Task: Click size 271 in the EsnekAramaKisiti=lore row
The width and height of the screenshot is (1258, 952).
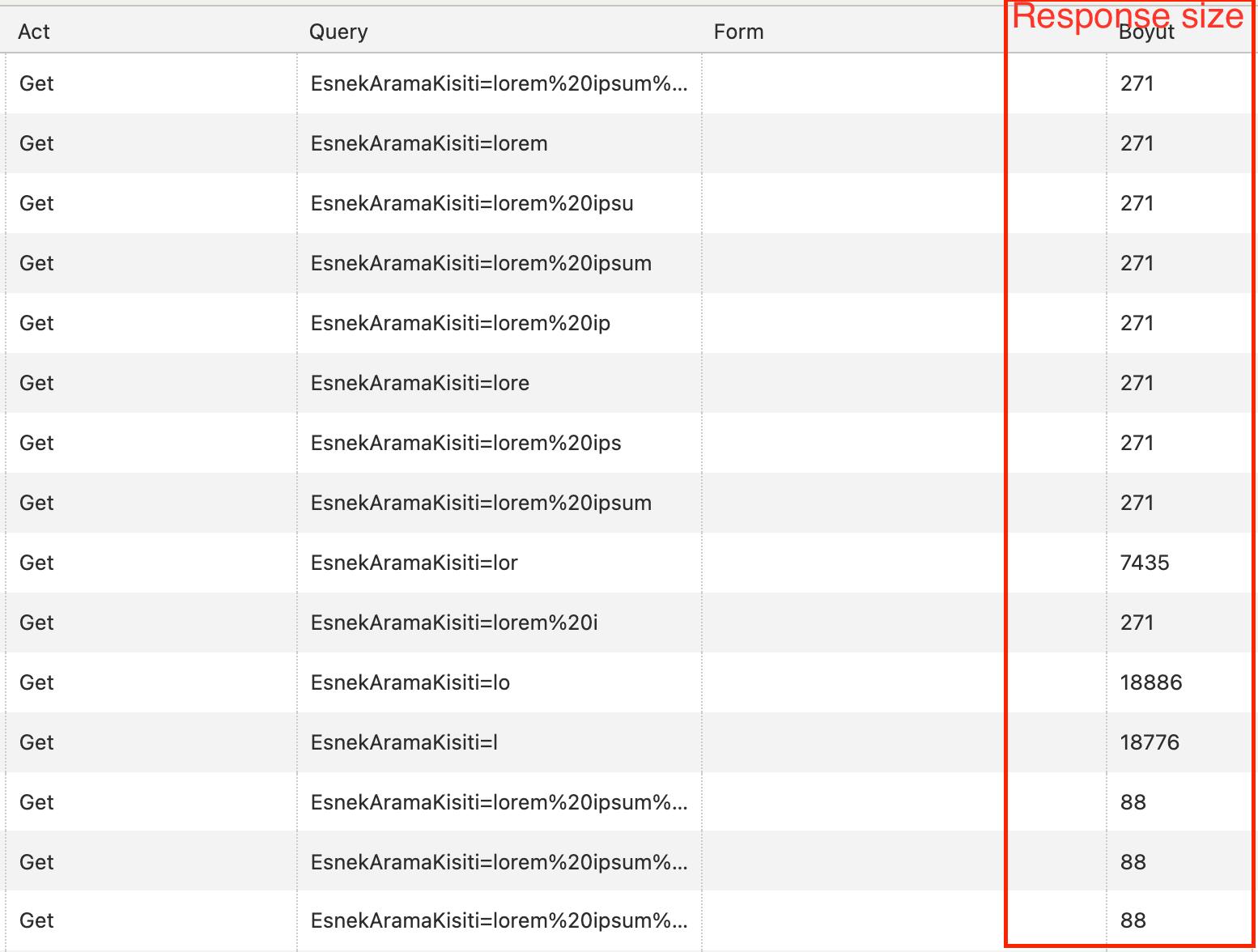Action: (1137, 383)
